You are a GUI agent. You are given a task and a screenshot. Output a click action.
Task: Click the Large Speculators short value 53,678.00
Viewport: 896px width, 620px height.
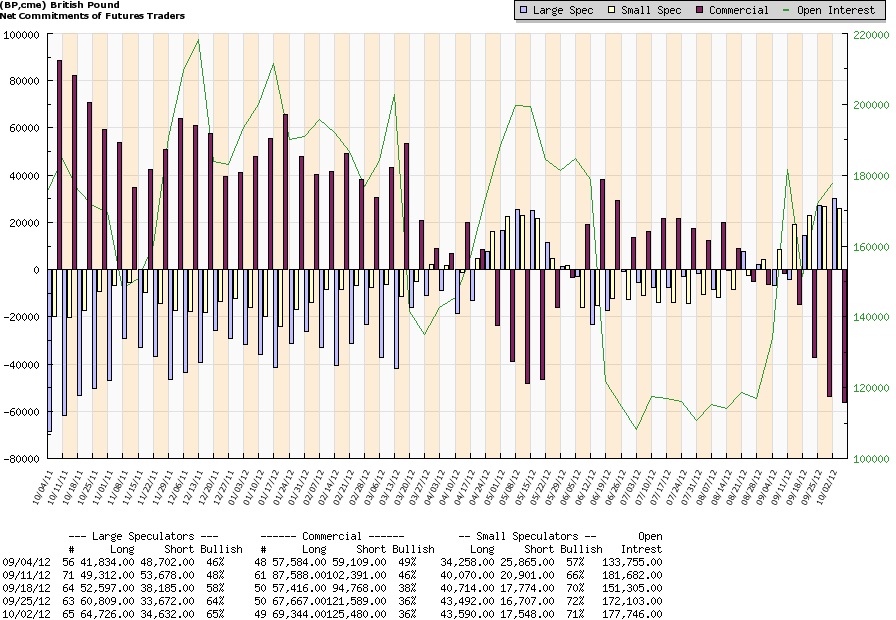(x=167, y=575)
